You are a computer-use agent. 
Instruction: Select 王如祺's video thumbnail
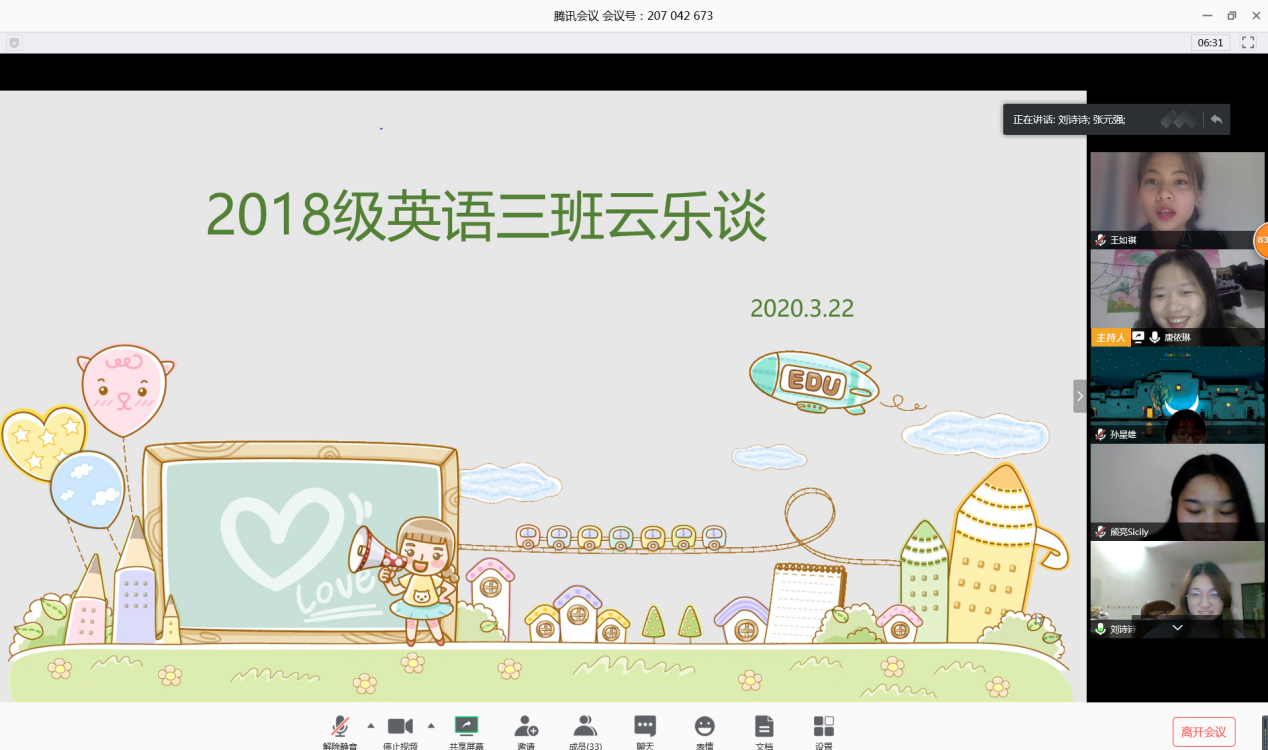[1176, 198]
